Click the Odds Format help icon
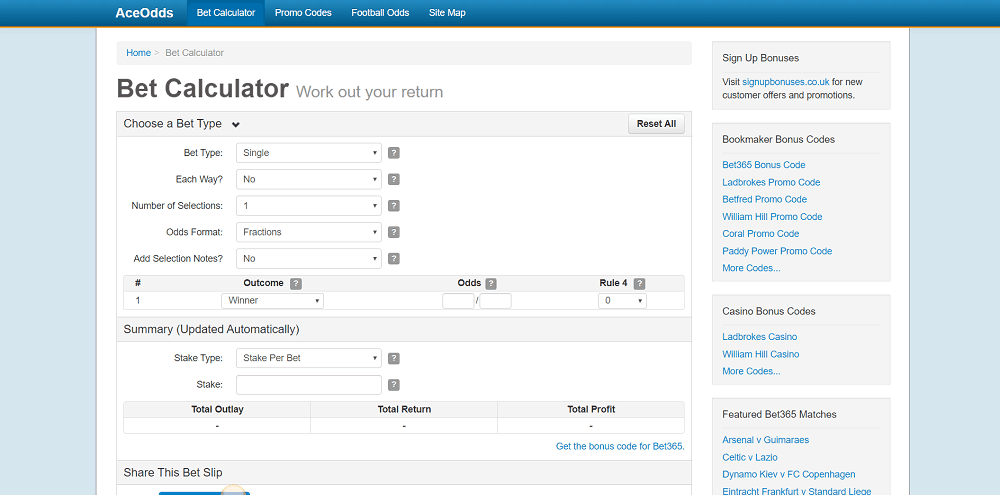 pos(394,232)
